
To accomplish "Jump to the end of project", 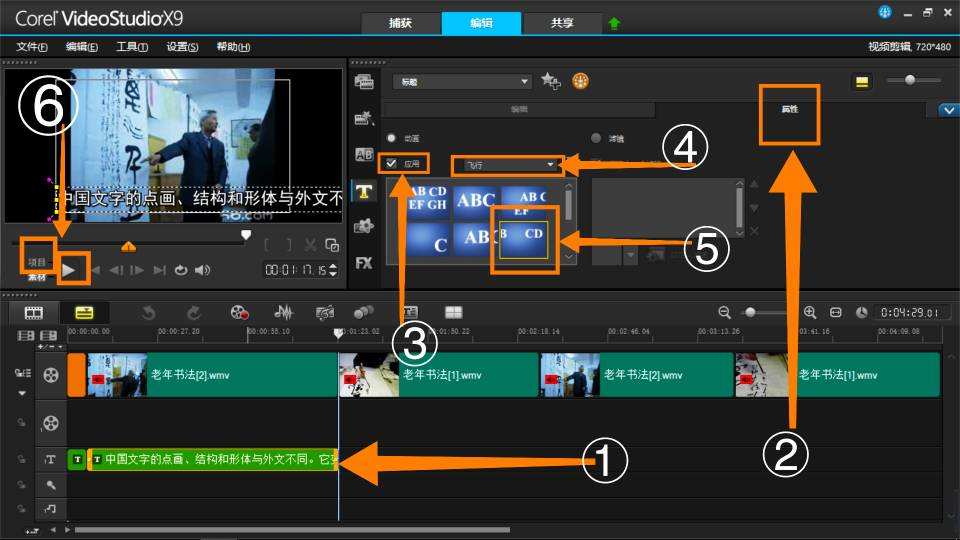I will click(x=159, y=270).
